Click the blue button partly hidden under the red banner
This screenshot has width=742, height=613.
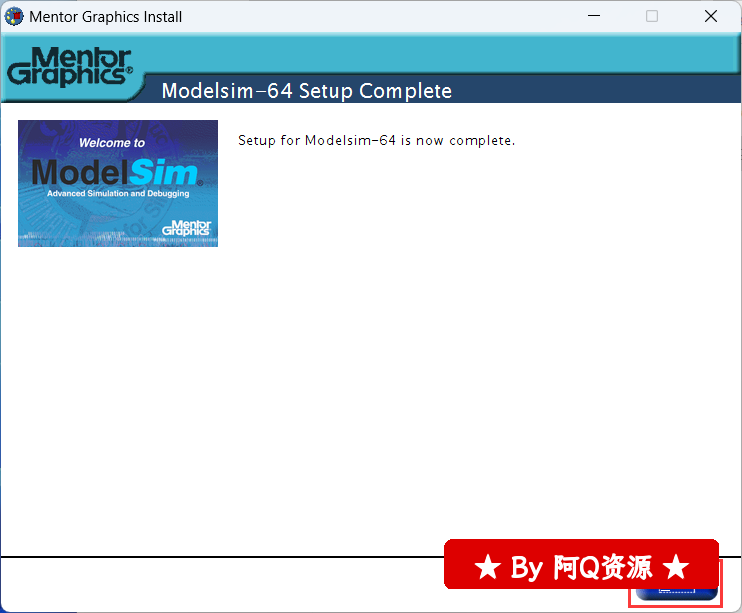(x=677, y=594)
